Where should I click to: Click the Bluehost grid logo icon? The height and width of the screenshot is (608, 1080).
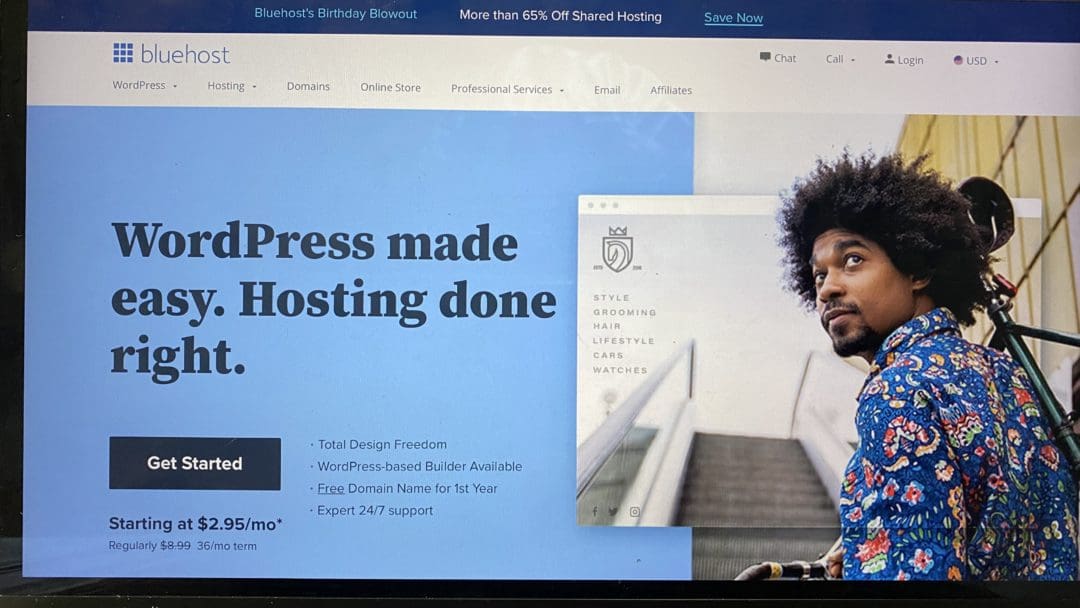click(122, 53)
